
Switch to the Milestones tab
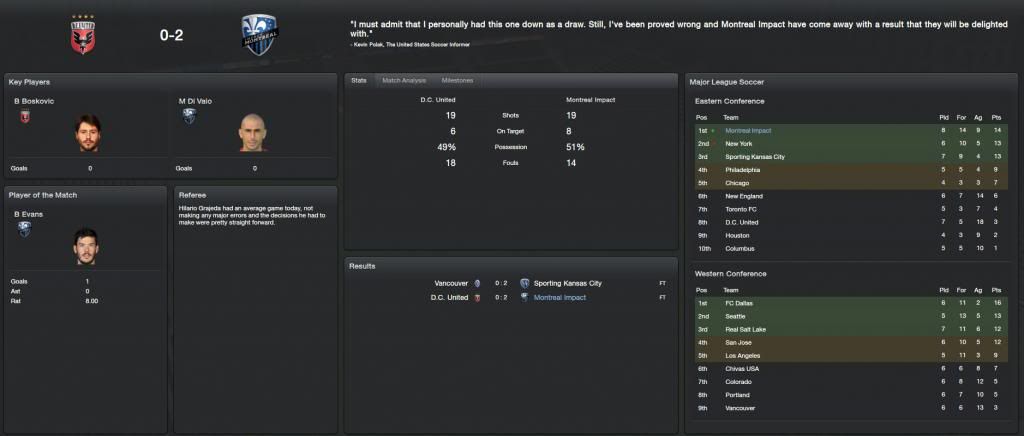[457, 79]
